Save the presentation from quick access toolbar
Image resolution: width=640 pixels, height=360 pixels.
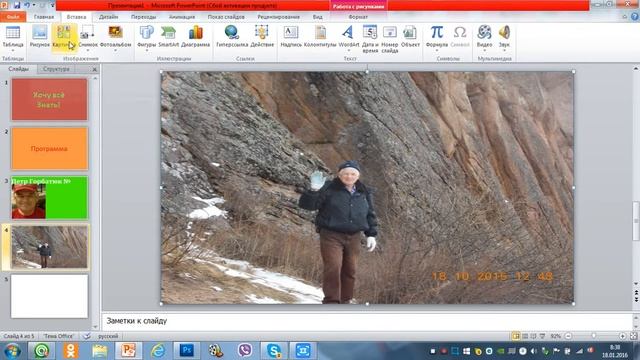coord(17,5)
